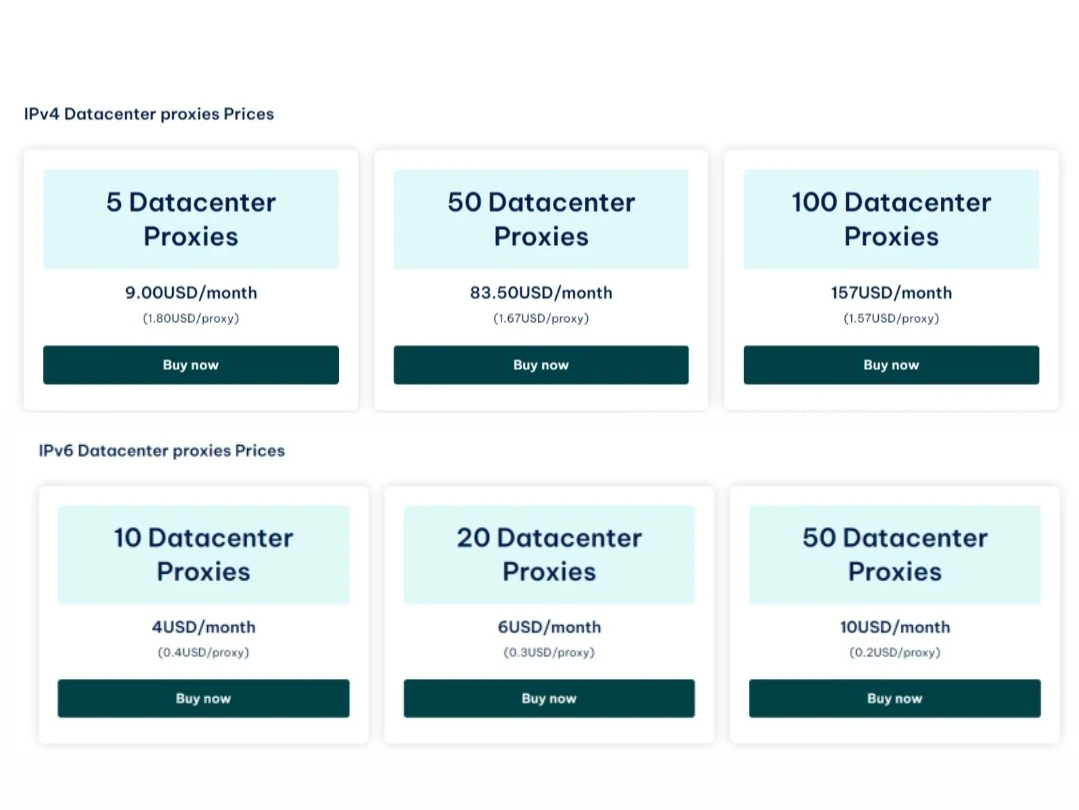The height and width of the screenshot is (810, 1079).
Task: Select the 4USD/month price label
Action: pos(203,627)
